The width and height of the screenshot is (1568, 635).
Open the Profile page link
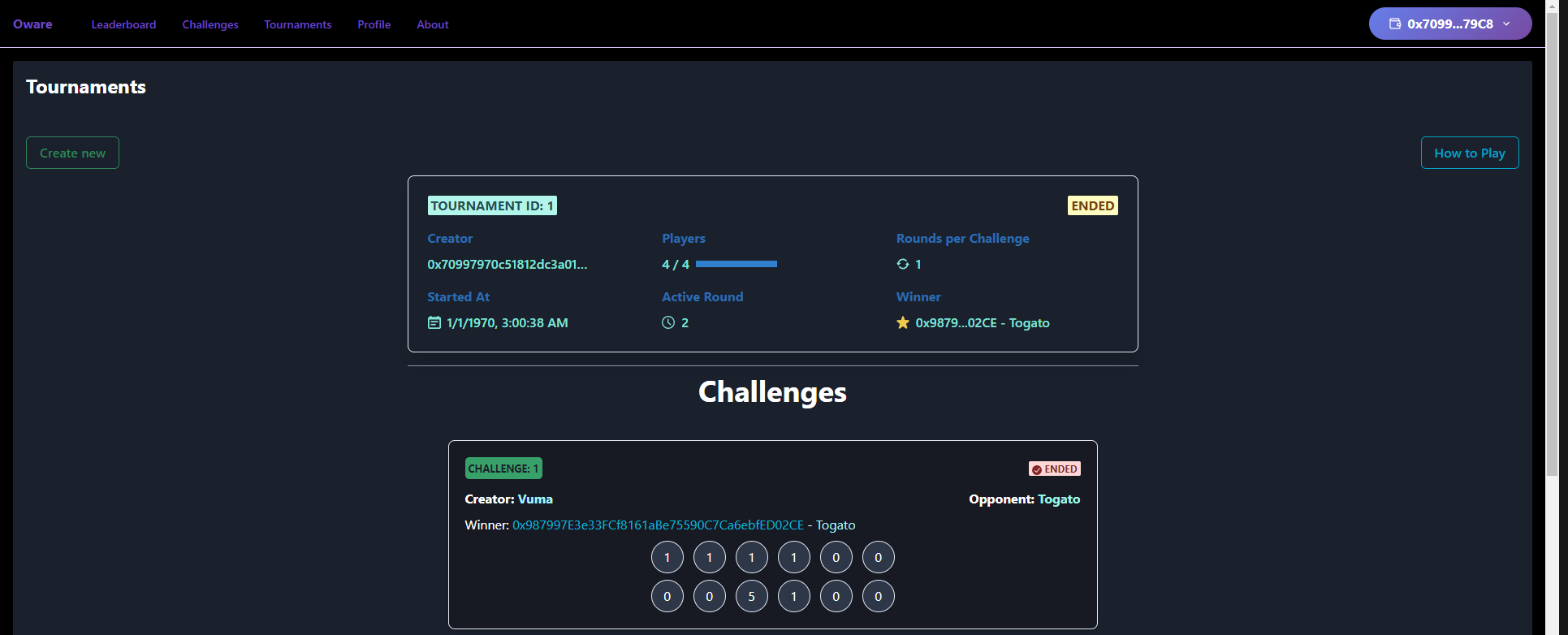tap(374, 24)
